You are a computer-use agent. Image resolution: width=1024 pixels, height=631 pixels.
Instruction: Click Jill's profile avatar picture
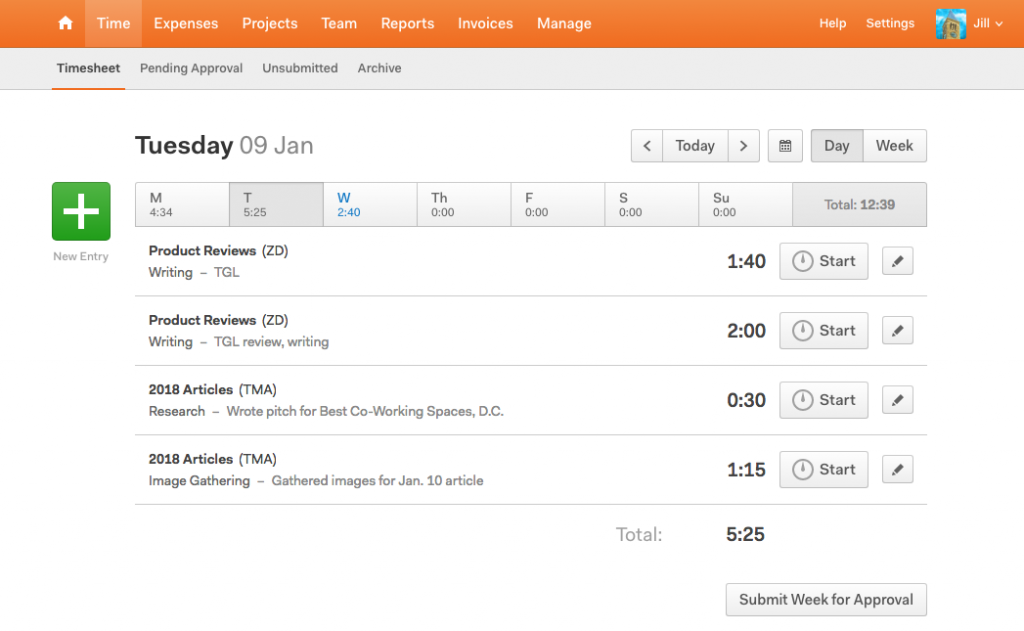tap(951, 24)
